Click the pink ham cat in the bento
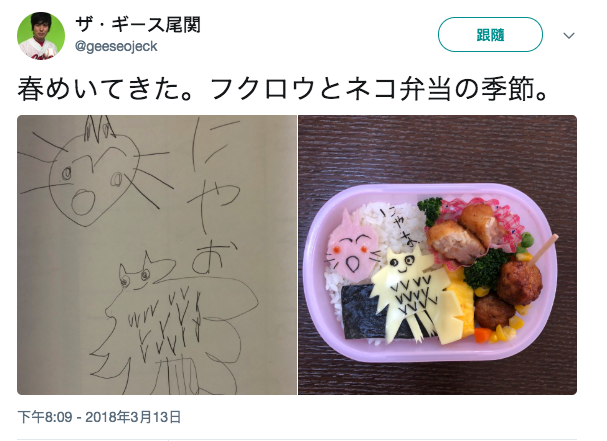607x441 pixels. click(x=352, y=248)
